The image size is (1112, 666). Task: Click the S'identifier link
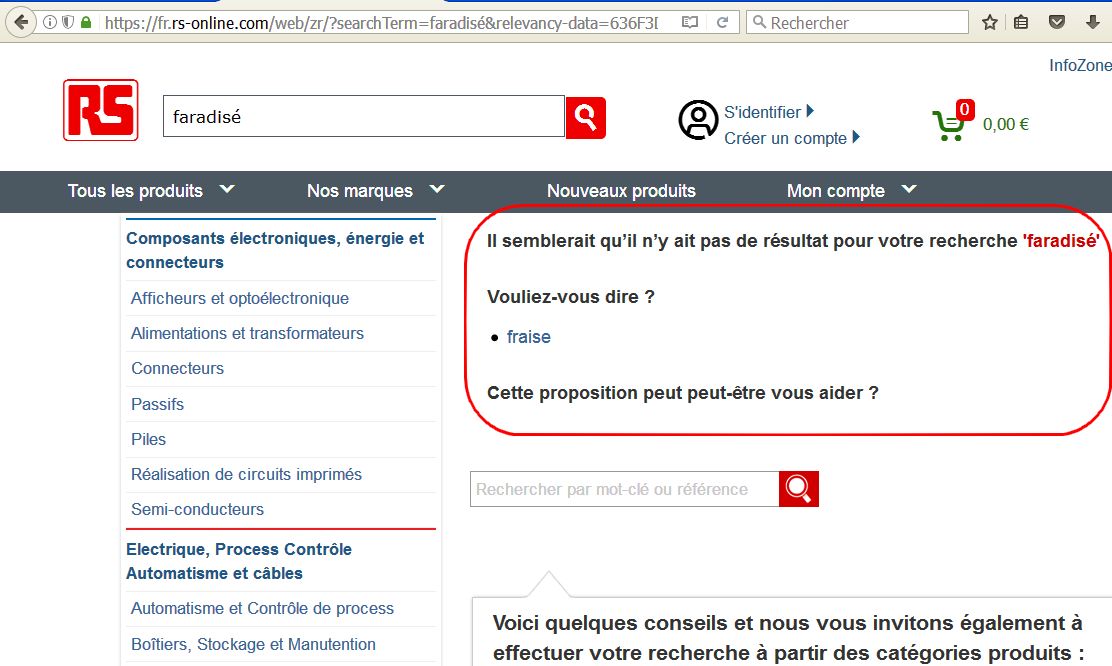click(x=762, y=112)
